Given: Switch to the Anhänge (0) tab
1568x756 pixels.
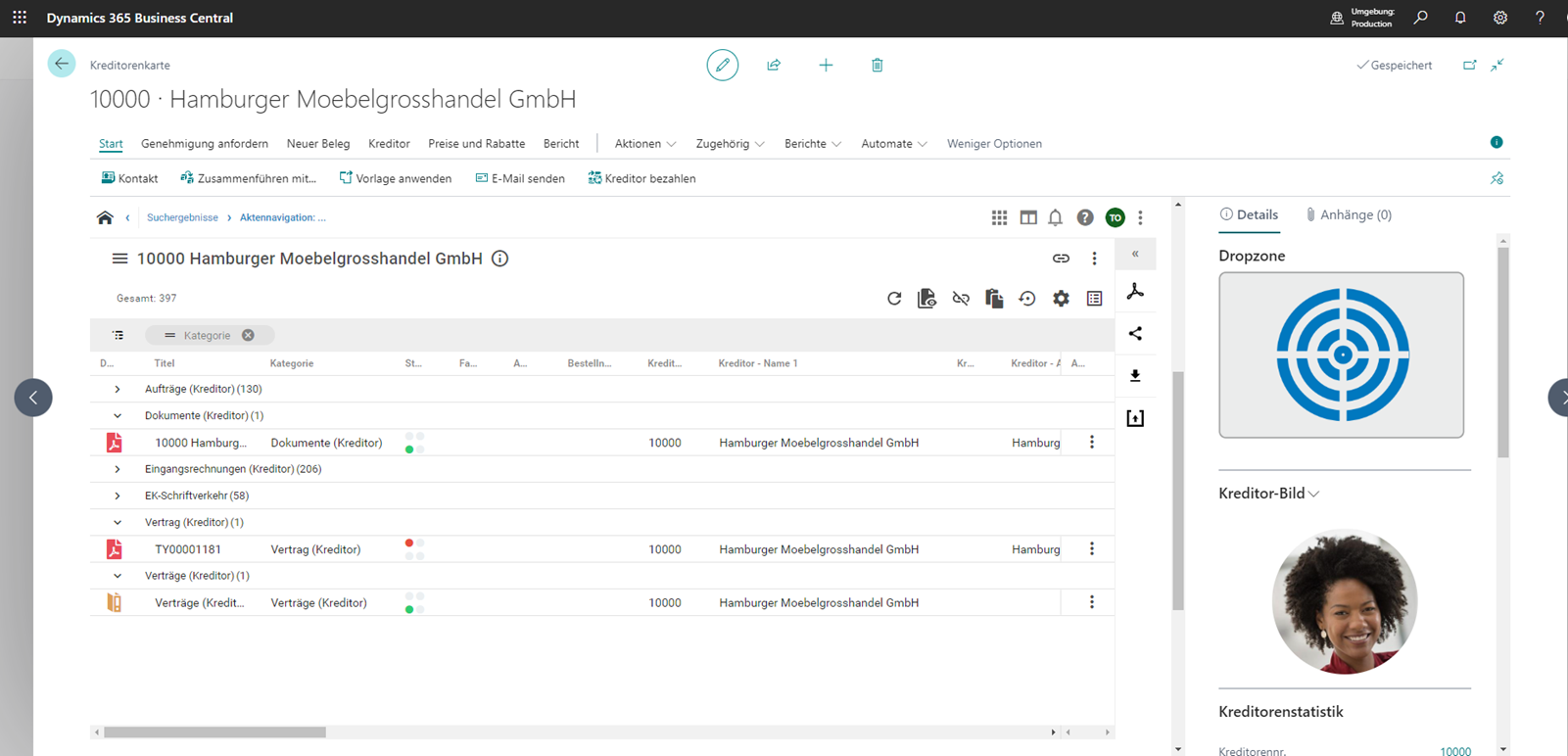Looking at the screenshot, I should 1348,214.
